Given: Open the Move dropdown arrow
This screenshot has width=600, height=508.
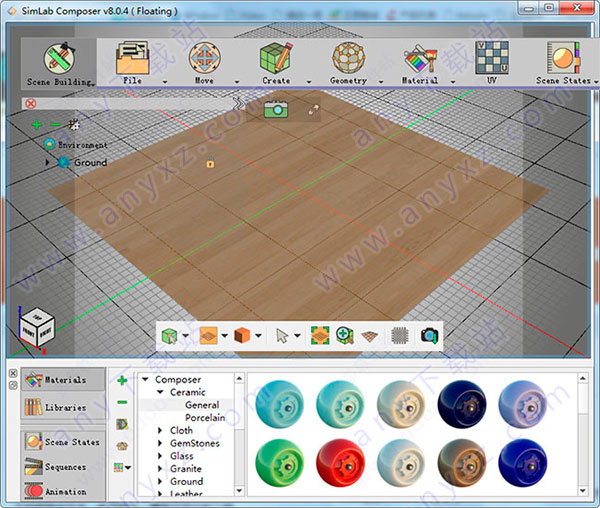Looking at the screenshot, I should (x=237, y=82).
